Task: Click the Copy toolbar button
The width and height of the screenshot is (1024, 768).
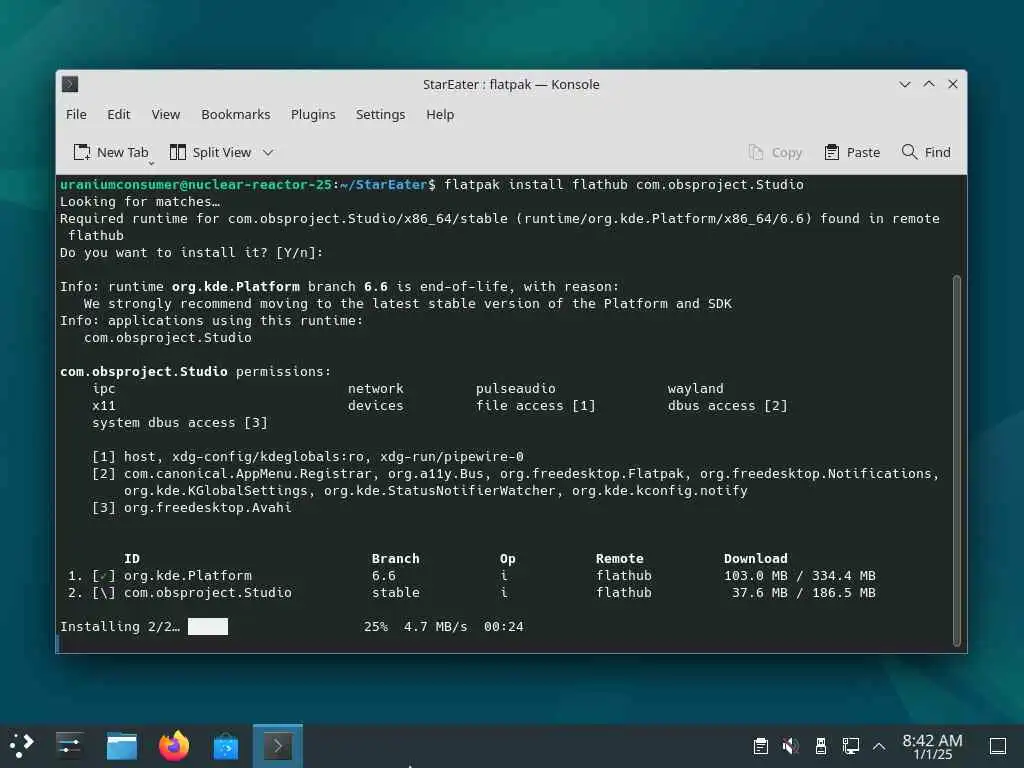Action: click(x=775, y=152)
